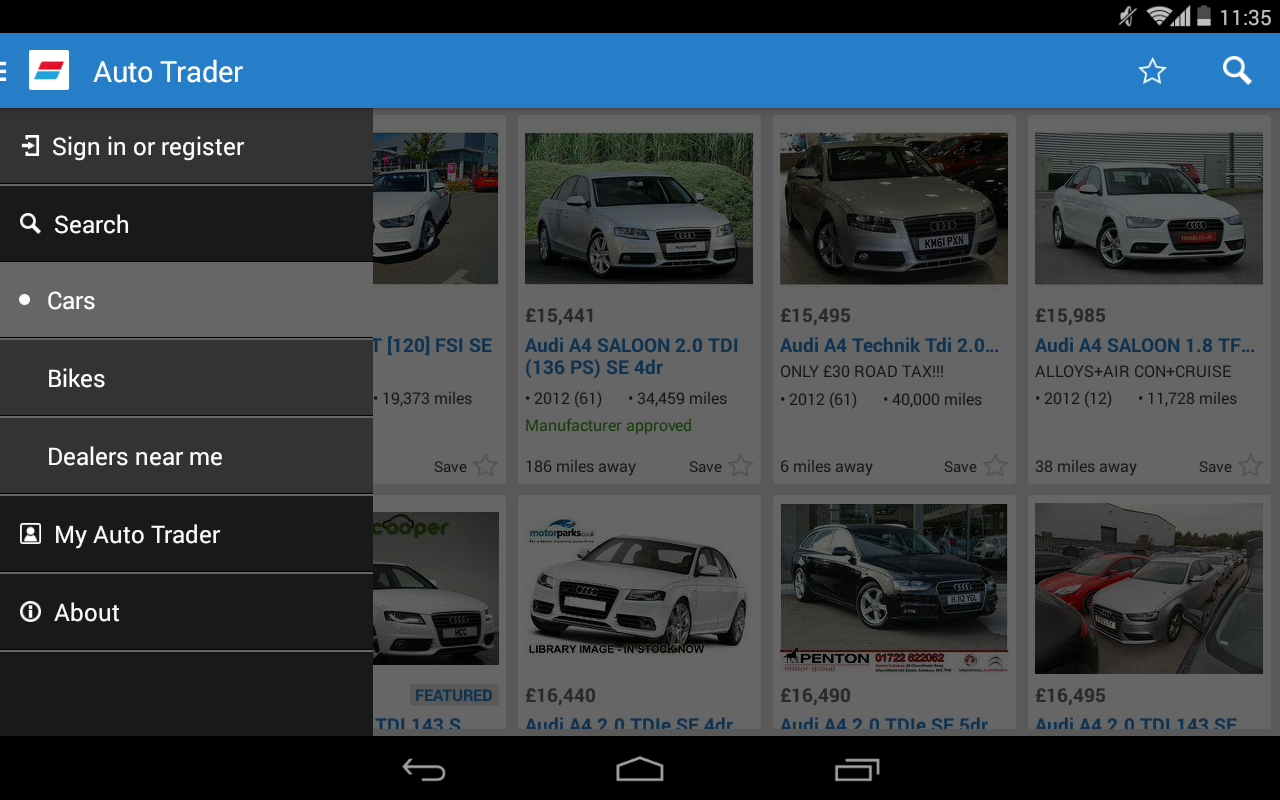Open the Bikes section

tap(75, 378)
